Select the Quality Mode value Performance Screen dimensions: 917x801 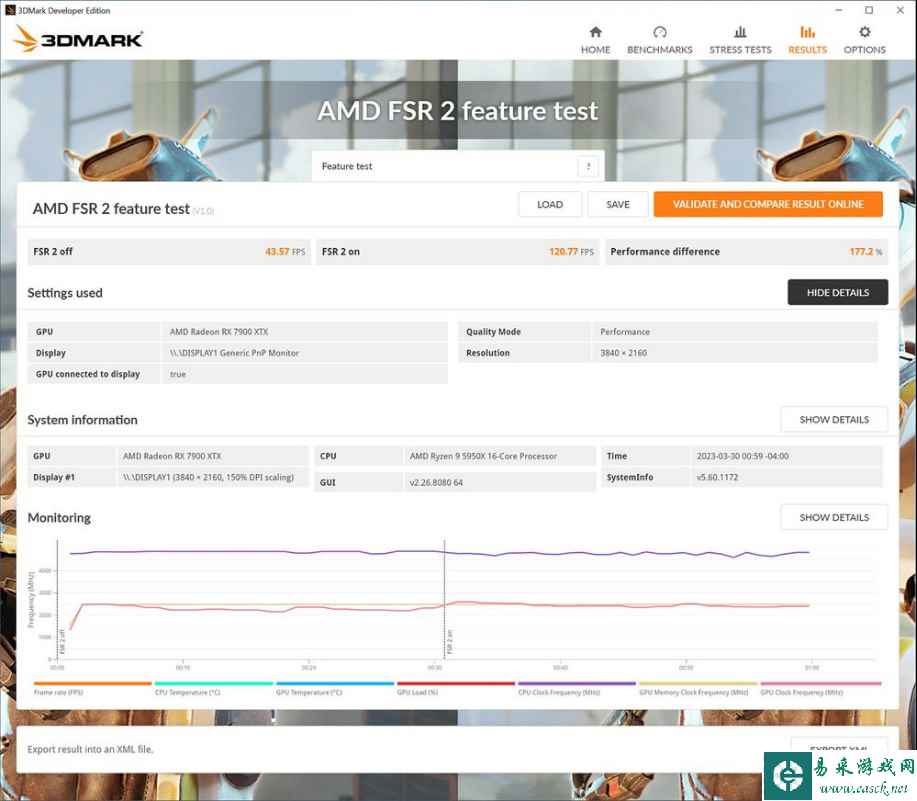click(625, 332)
